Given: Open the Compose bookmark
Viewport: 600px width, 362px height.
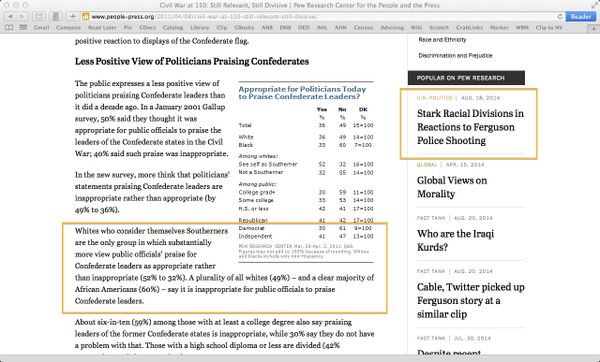Looking at the screenshot, I should point(68,28).
